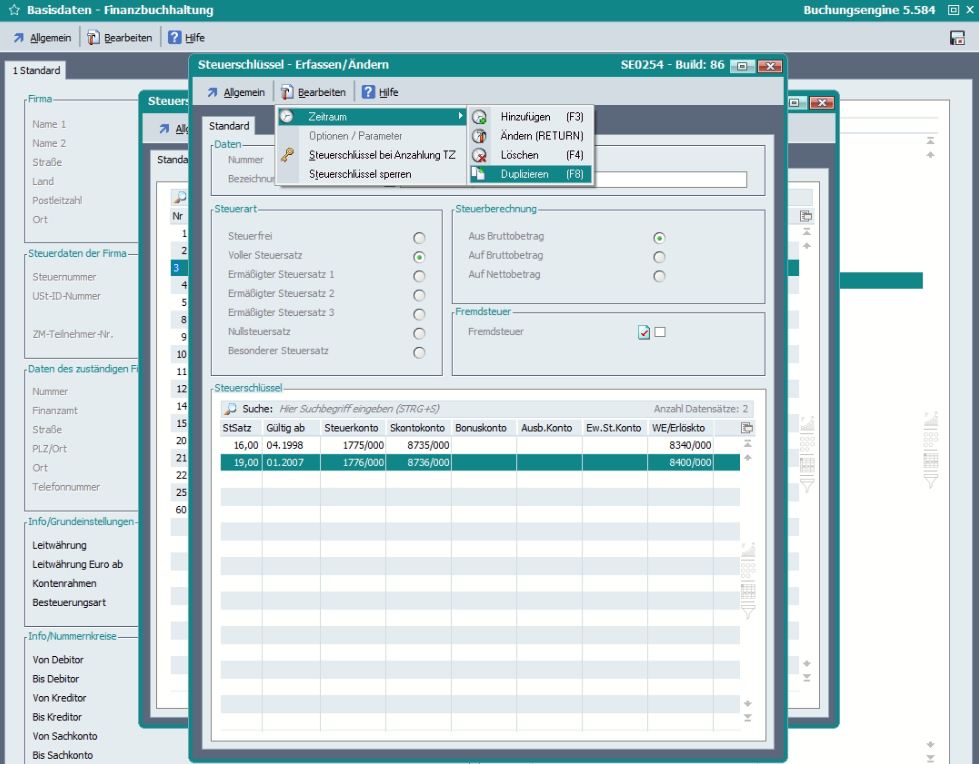
Task: Click the save disk icon at top right
Action: (x=957, y=38)
